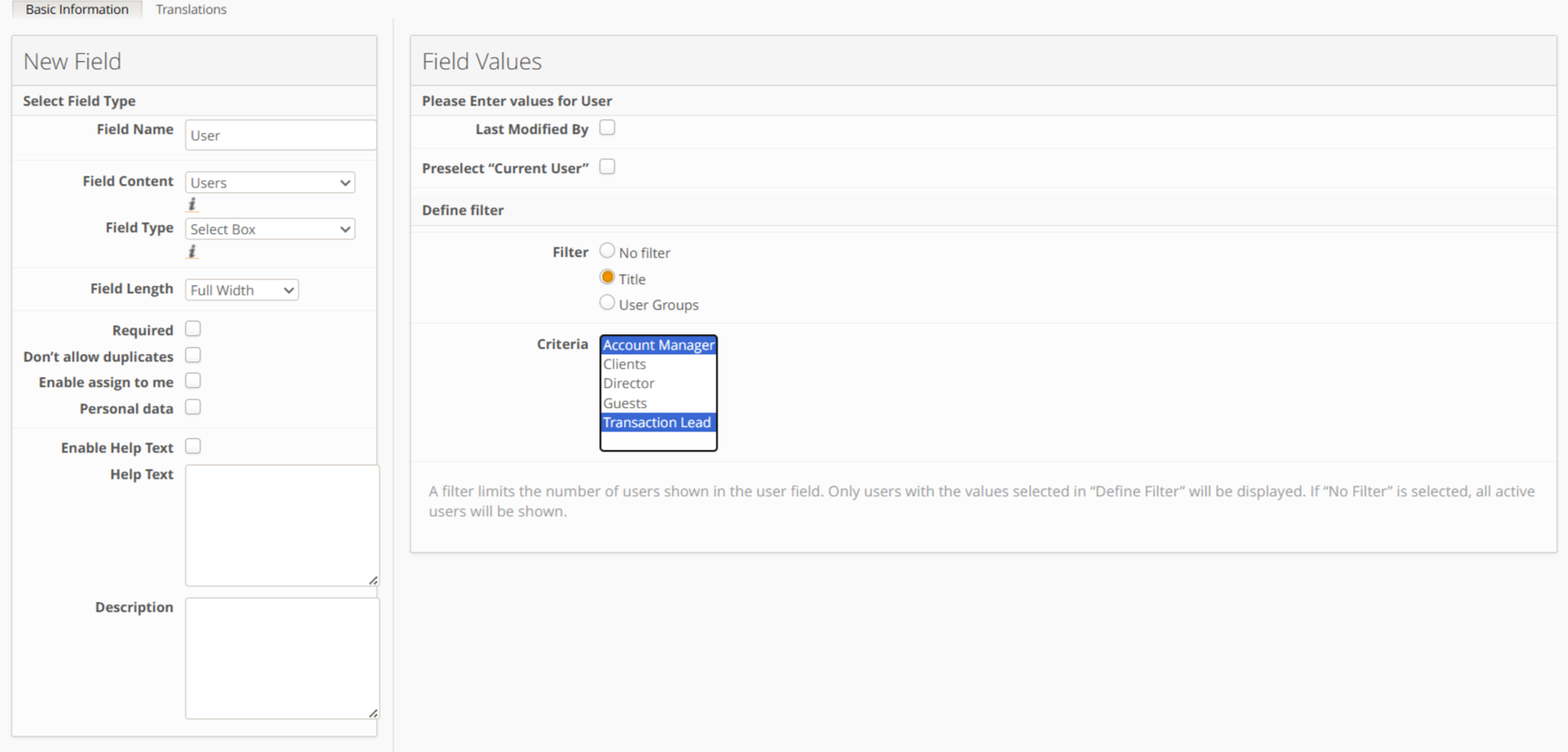Check the Last Modified By box

[x=607, y=127]
